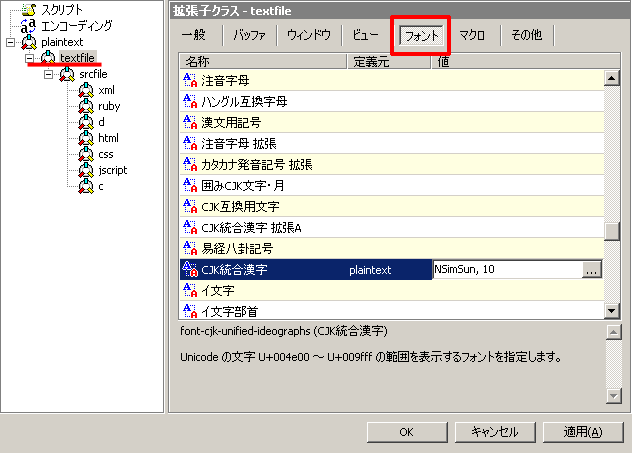The image size is (632, 453).
Task: Click the 定義元 column header
Action: point(389,61)
